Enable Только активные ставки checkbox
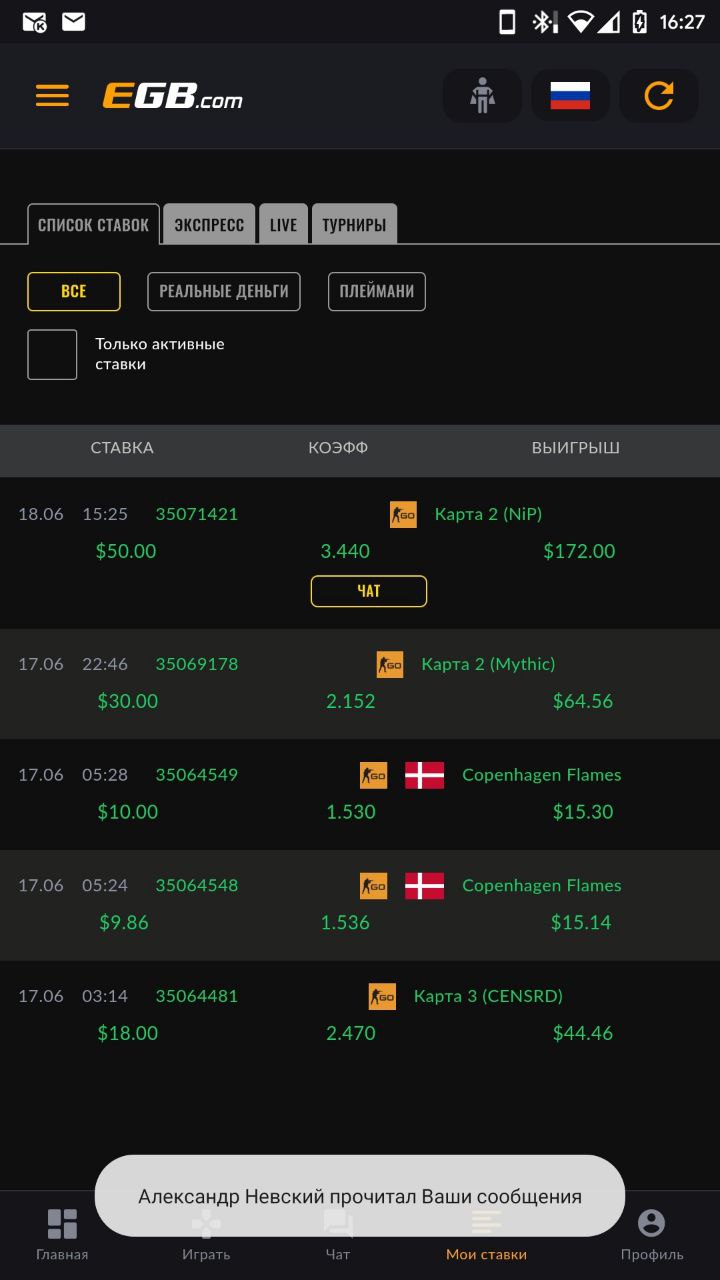This screenshot has width=720, height=1280. click(52, 355)
